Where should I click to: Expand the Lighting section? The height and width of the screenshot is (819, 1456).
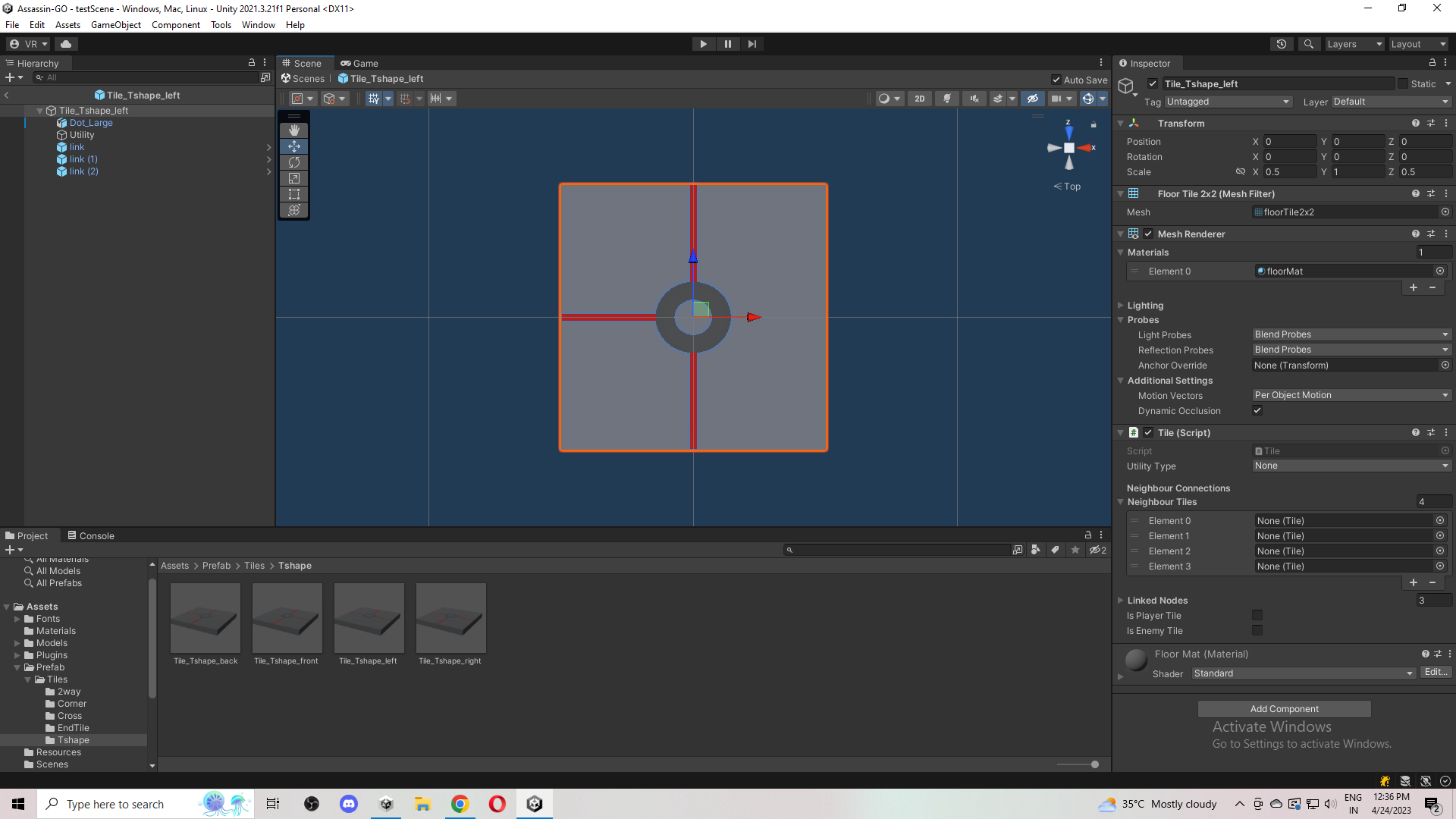click(1144, 306)
